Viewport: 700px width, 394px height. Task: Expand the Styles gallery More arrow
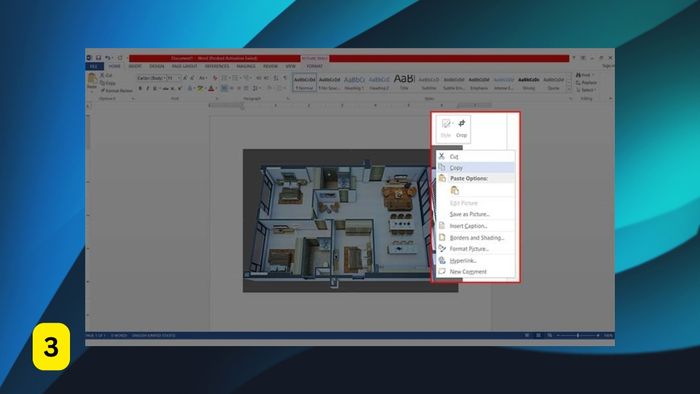tap(569, 89)
